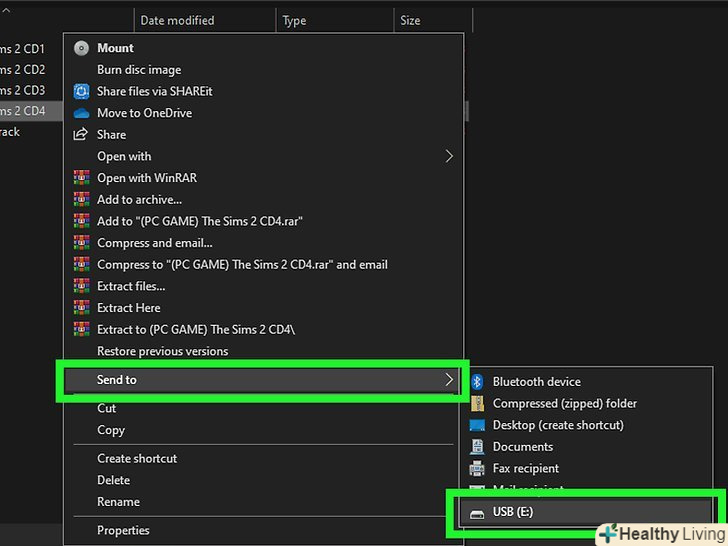Select the file ending in CD3
This screenshot has width=728, height=546.
31,90
